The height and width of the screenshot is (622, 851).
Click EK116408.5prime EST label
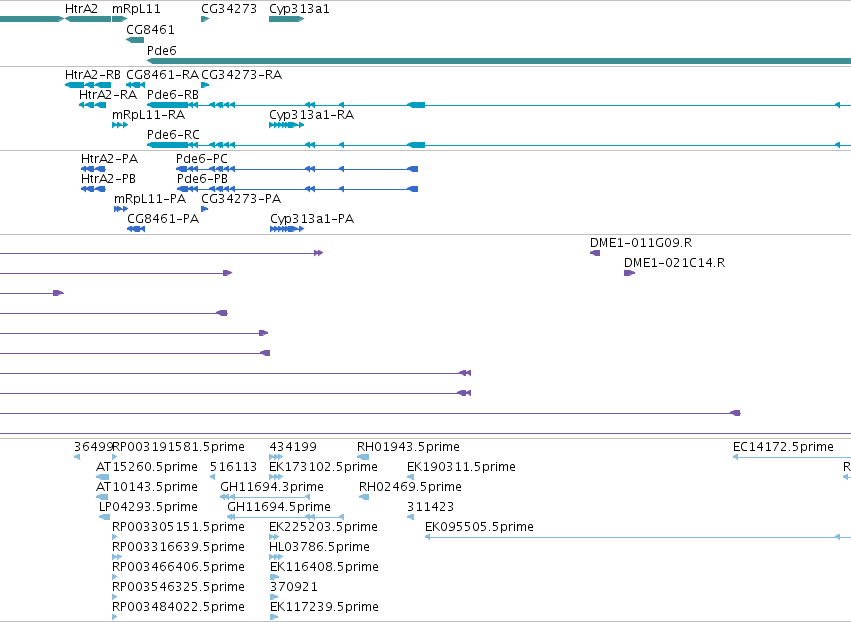coord(325,567)
